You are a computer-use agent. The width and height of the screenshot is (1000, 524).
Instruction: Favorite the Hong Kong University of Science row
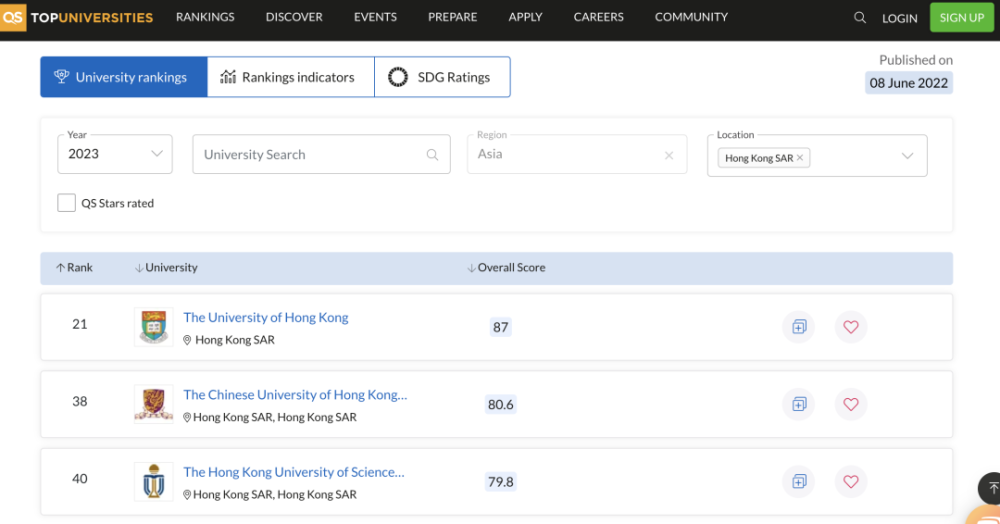click(x=851, y=481)
